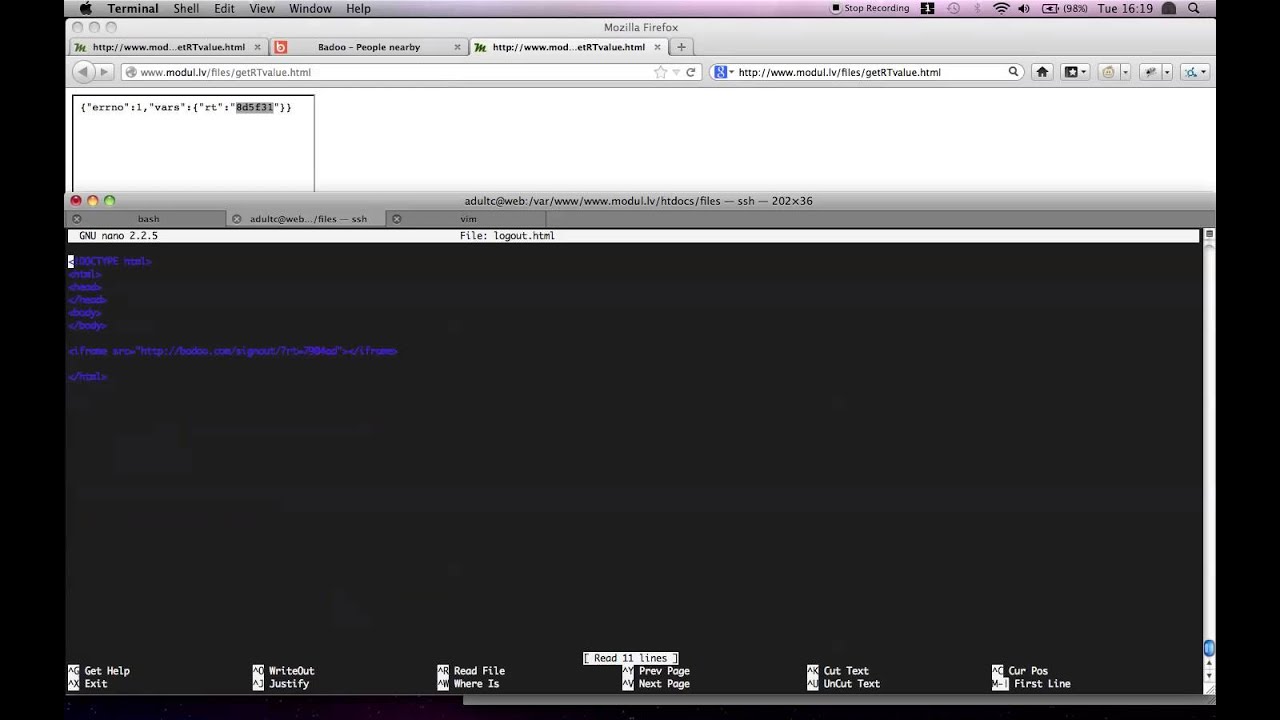Click the volume speaker icon
This screenshot has width=1280, height=720.
click(1024, 8)
